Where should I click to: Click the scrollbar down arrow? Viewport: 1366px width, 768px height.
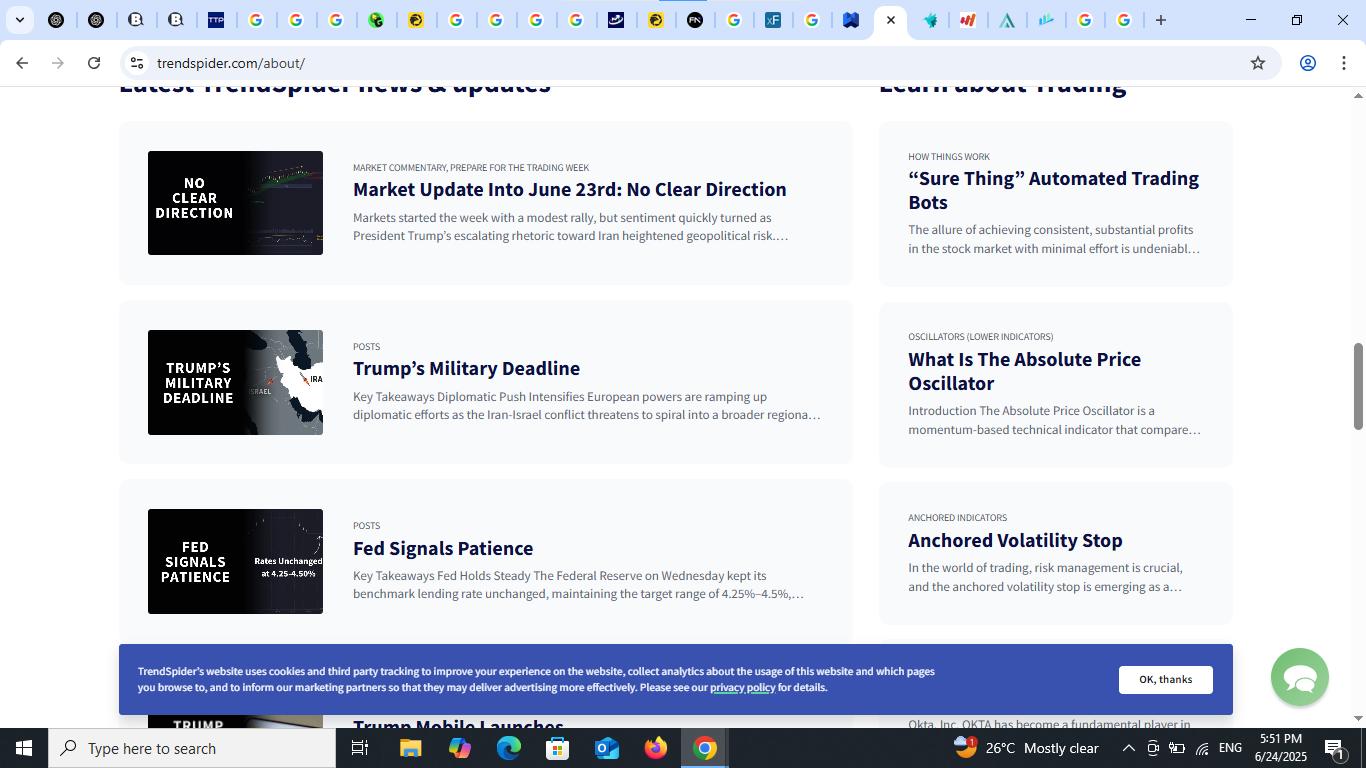coord(1358,718)
